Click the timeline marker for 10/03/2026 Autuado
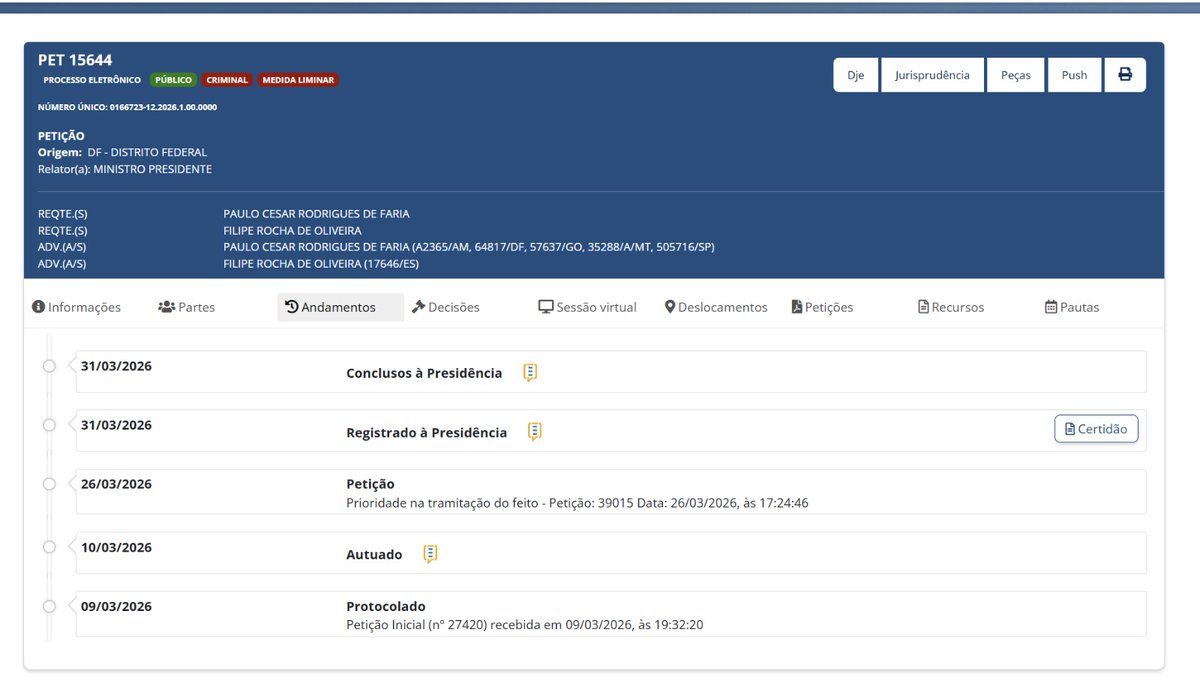 pos(49,547)
